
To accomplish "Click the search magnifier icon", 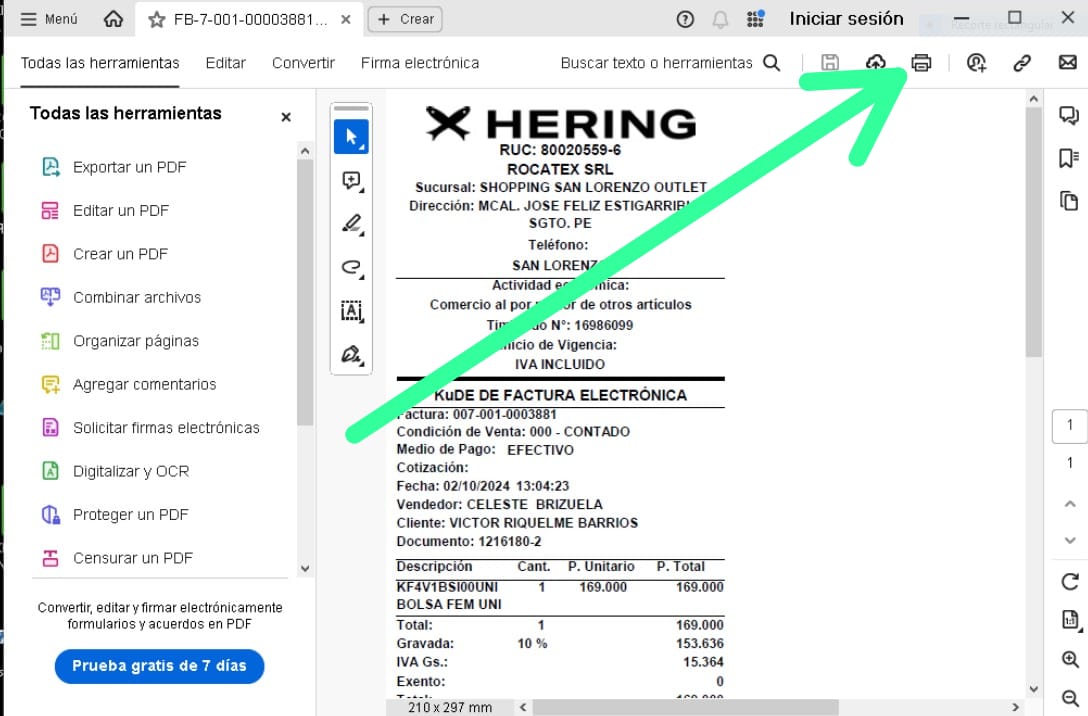I will 771,63.
